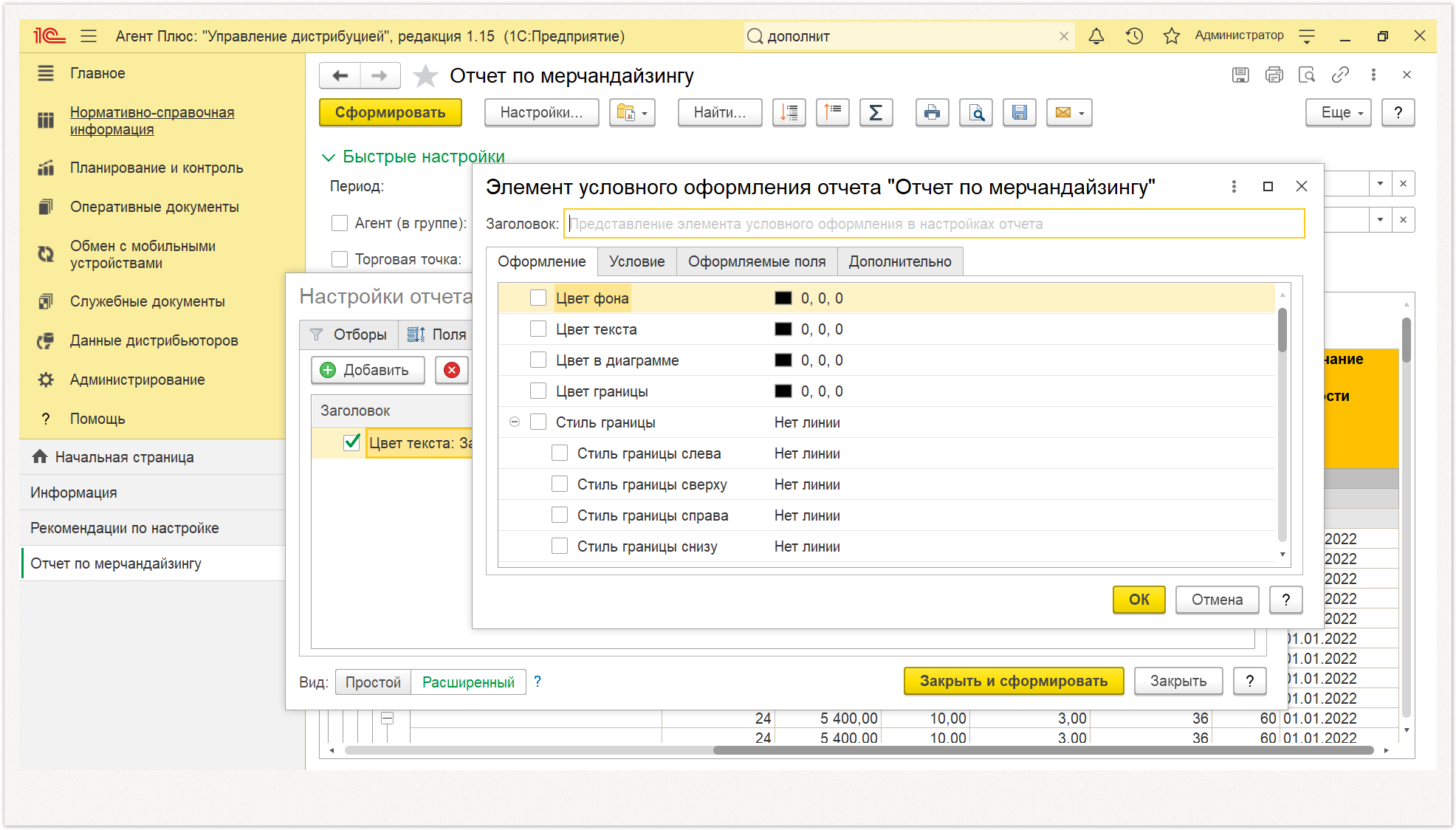Select the Оформление tab
Image resolution: width=1456 pixels, height=830 pixels.
pos(542,261)
